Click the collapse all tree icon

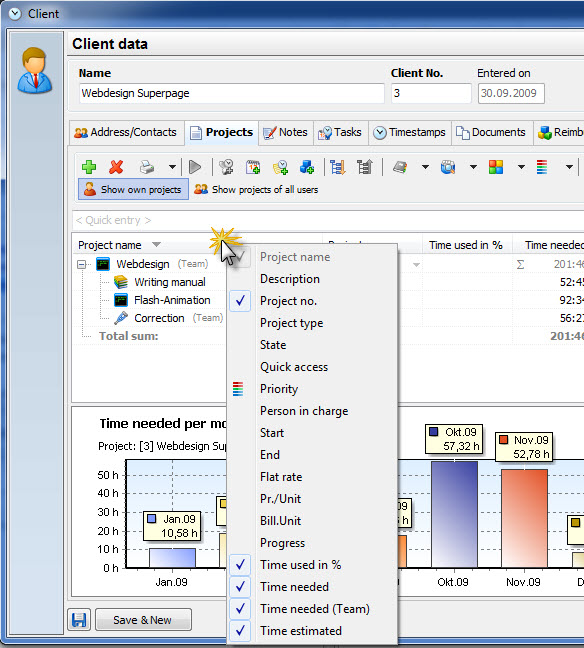coord(365,167)
